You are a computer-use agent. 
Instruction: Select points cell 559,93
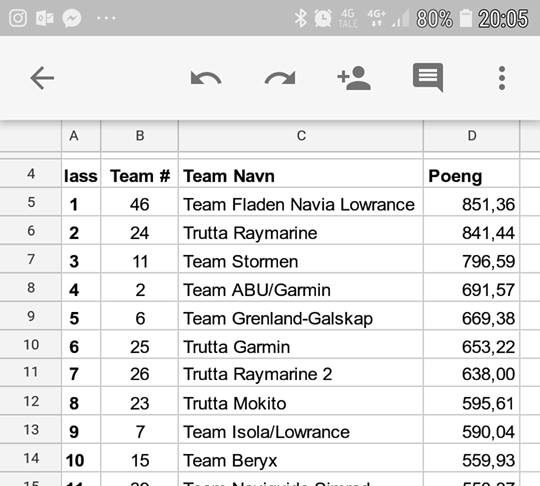pos(471,458)
